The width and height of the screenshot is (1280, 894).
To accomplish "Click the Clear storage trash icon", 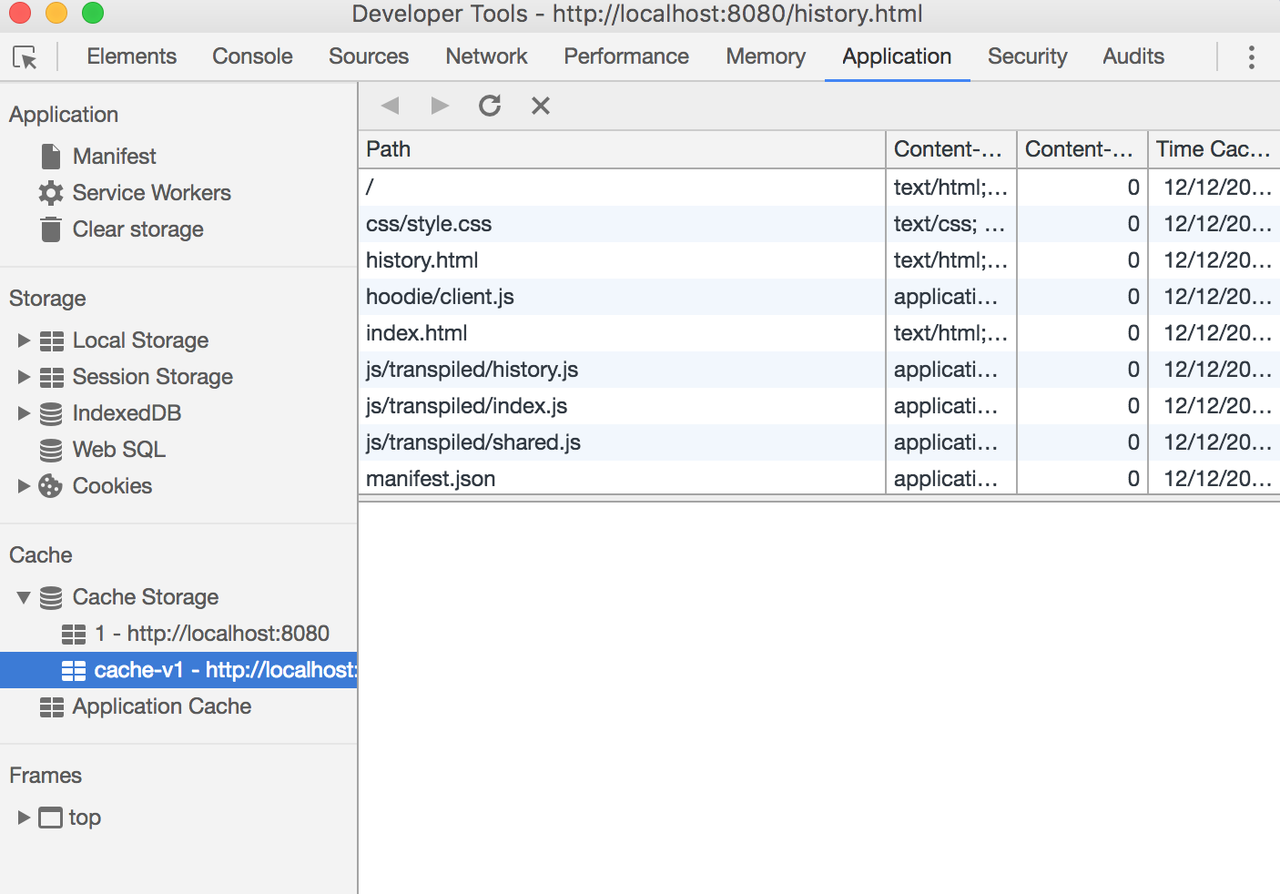I will pyautogui.click(x=51, y=229).
